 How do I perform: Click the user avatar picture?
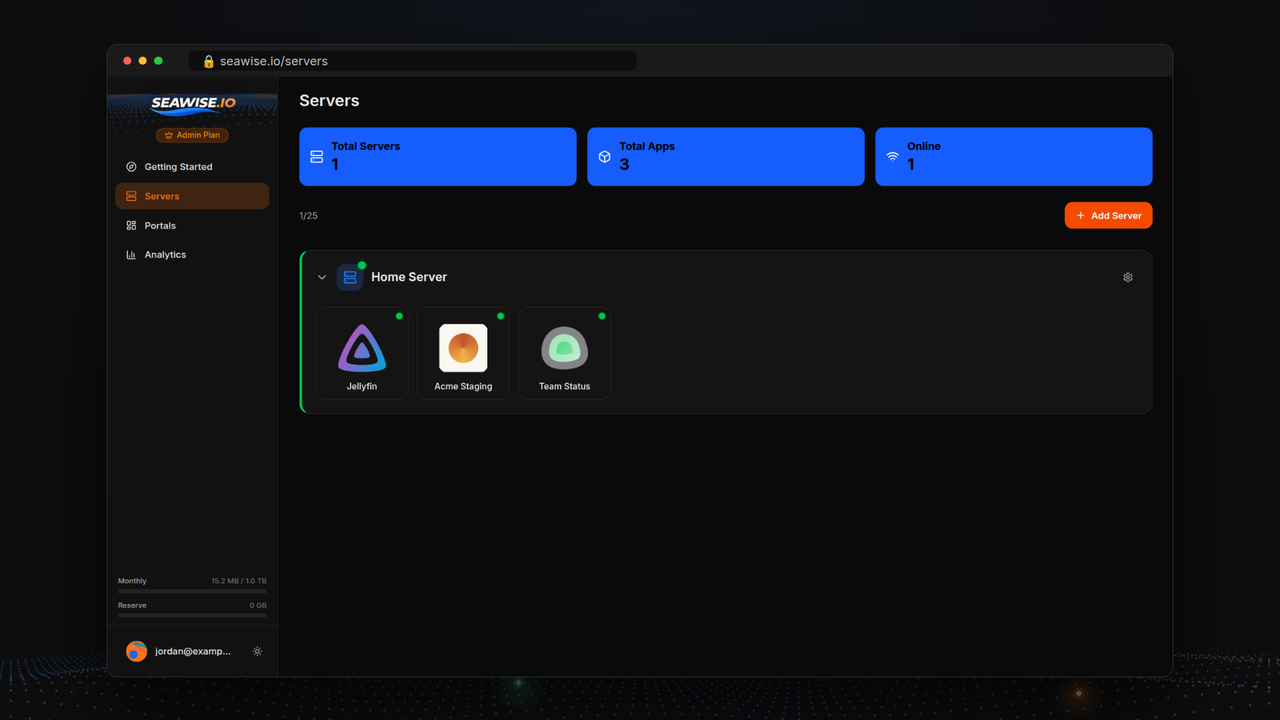(137, 651)
